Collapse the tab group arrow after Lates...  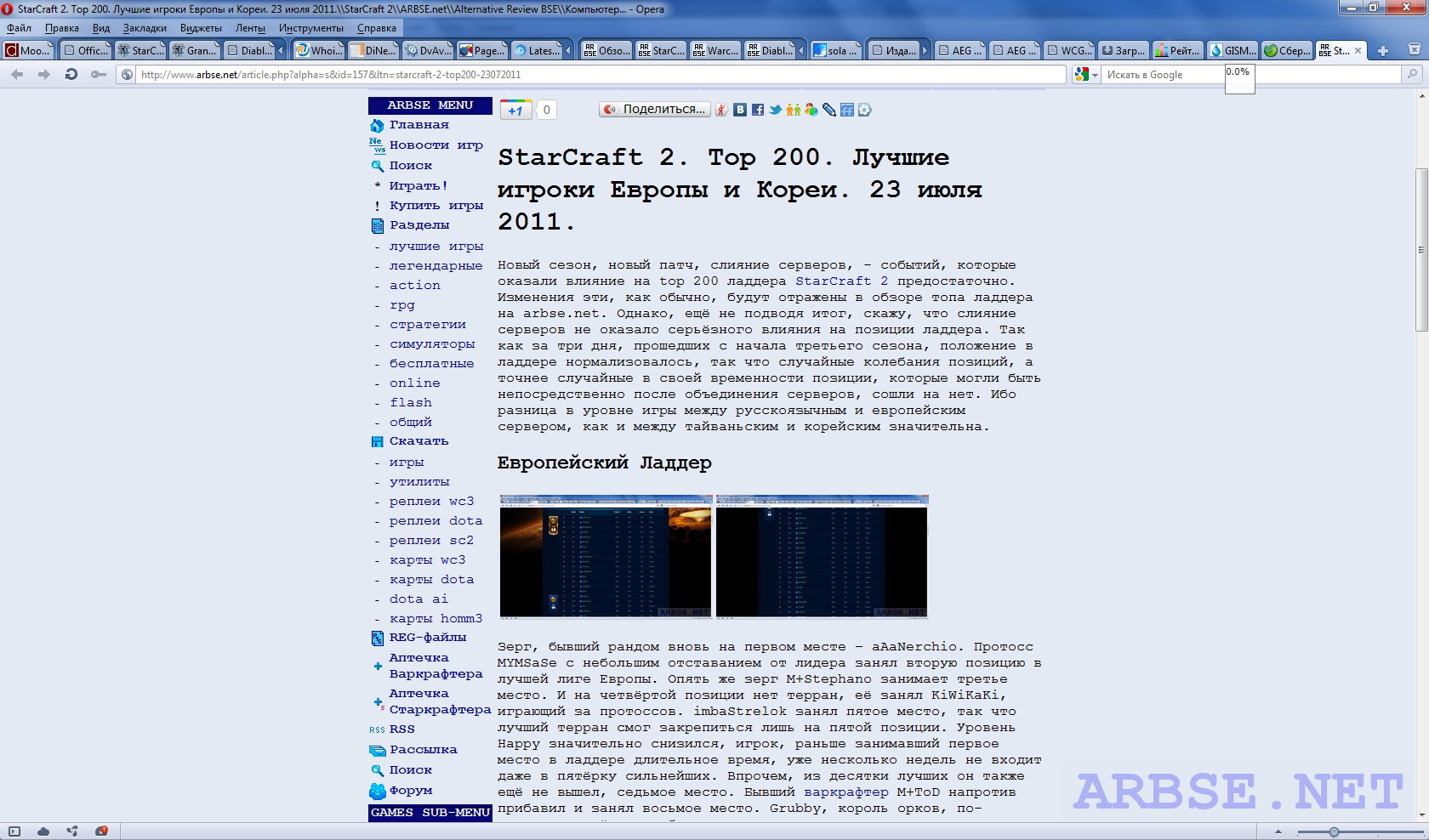567,51
